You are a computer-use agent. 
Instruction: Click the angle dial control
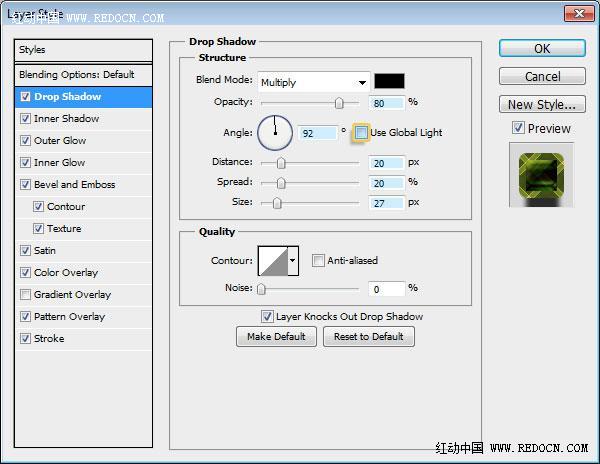pos(275,133)
